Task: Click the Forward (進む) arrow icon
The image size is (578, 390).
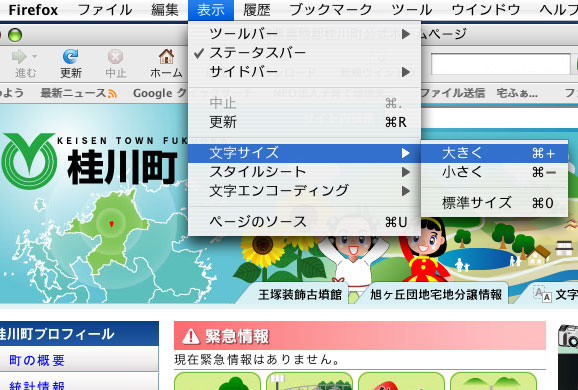Action: pyautogui.click(x=19, y=56)
